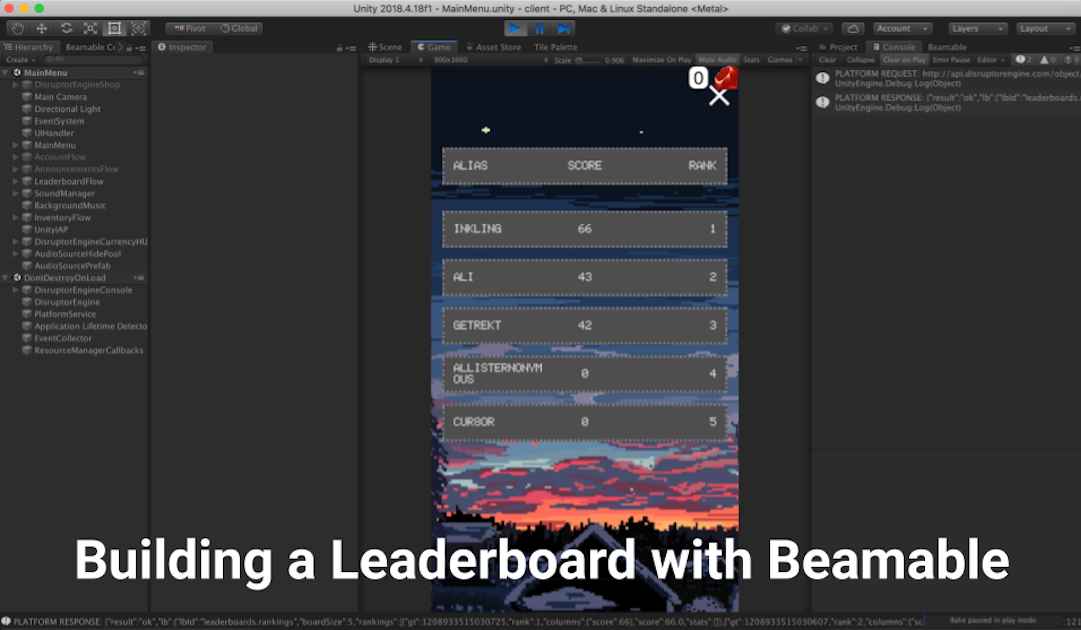The width and height of the screenshot is (1081, 630).
Task: Select the Console tab
Action: 894,47
